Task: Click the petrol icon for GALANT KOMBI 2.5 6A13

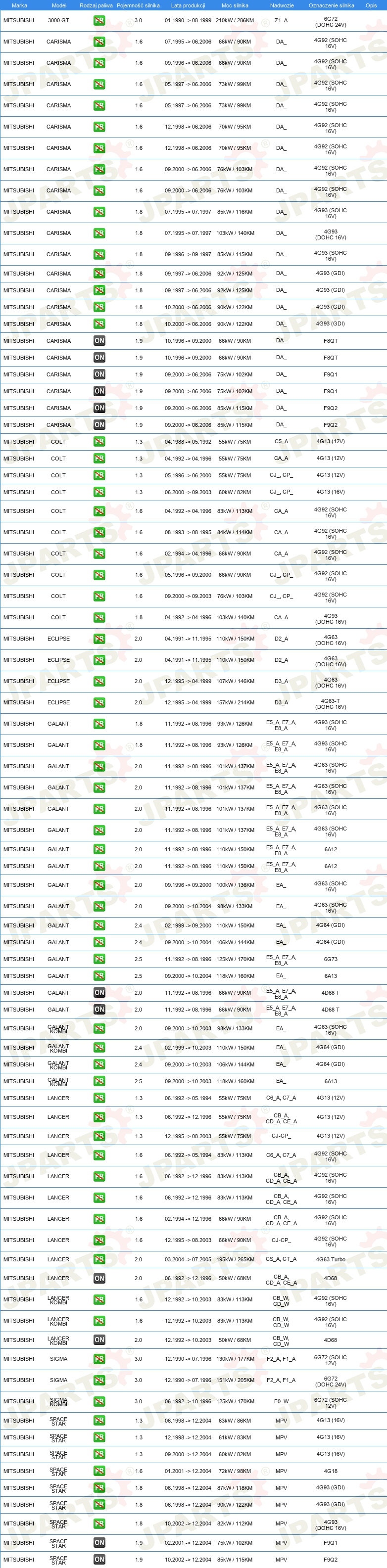Action: (99, 1081)
